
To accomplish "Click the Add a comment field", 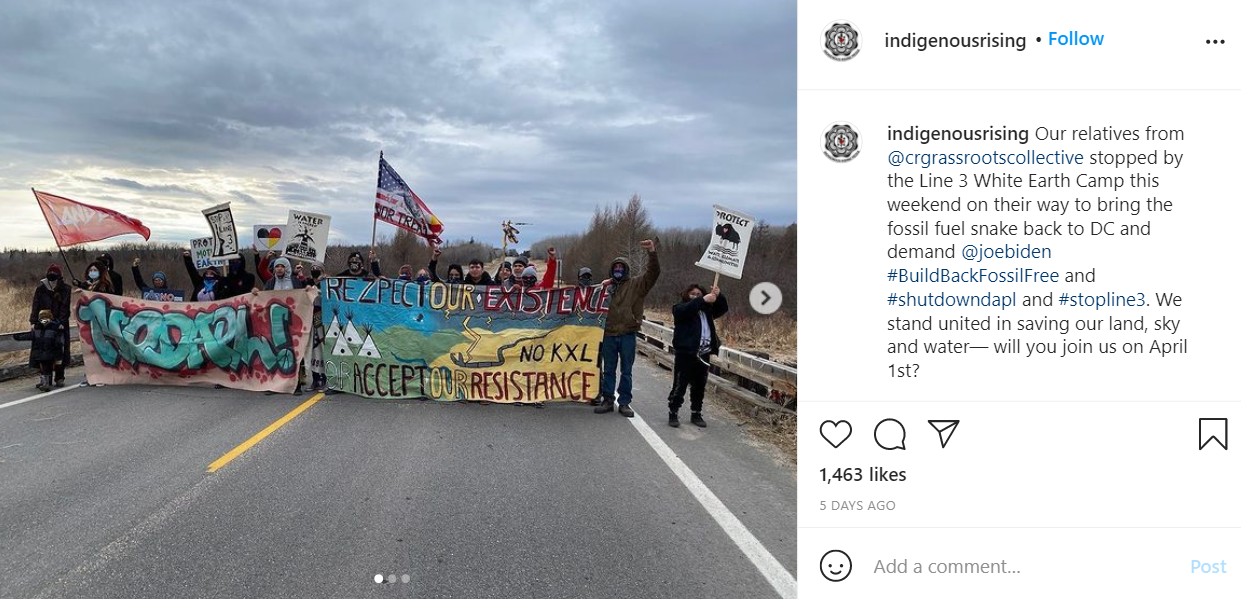I will pos(1025,566).
